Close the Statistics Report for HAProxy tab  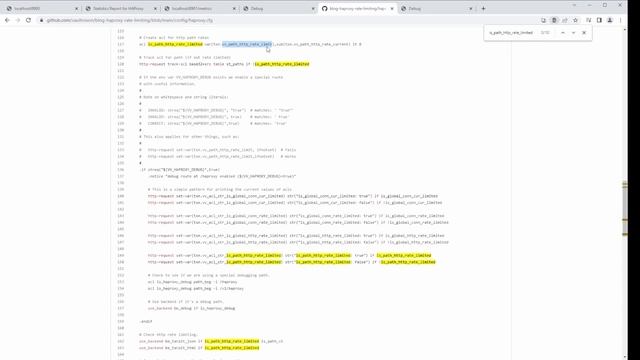coord(155,9)
